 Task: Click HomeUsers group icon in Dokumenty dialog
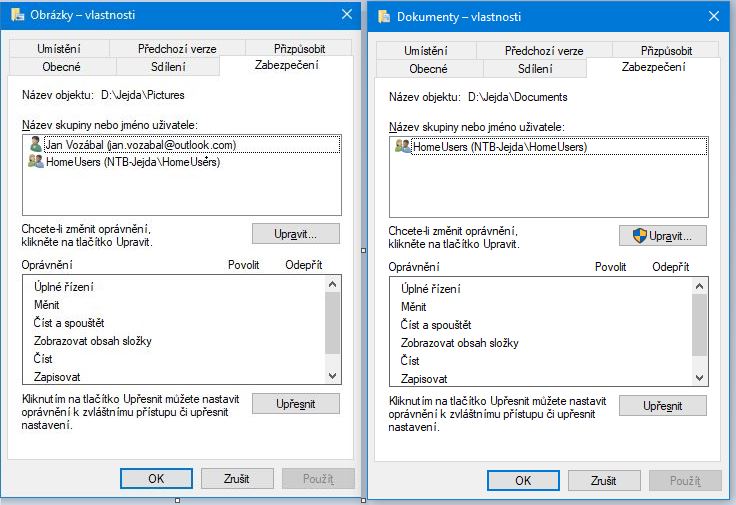click(x=403, y=147)
